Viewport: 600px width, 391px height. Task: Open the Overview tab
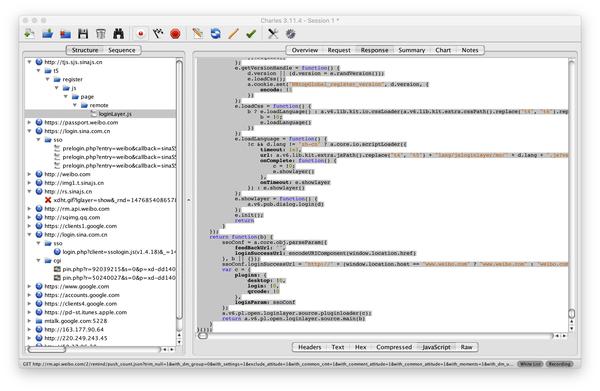coord(305,50)
